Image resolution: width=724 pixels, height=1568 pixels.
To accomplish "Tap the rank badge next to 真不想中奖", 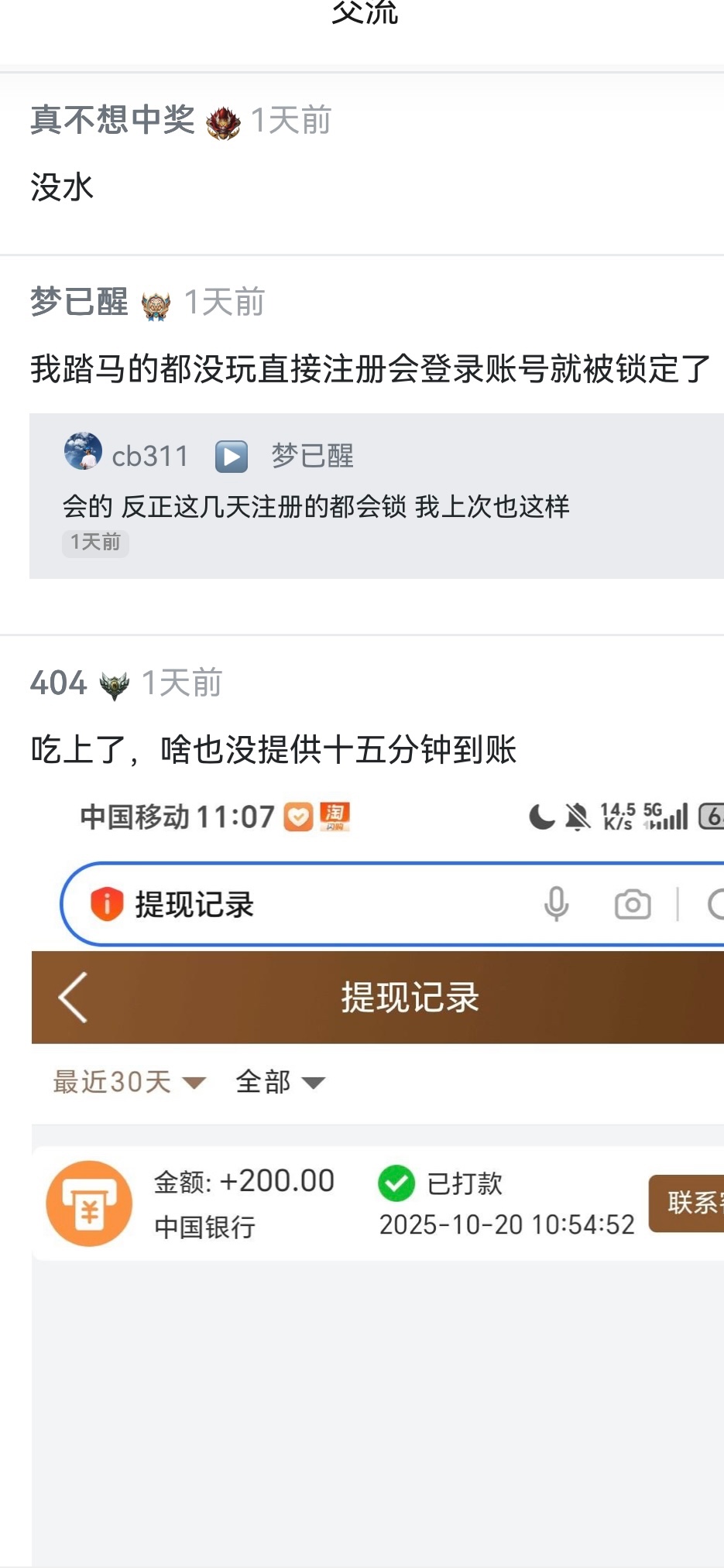I will [x=223, y=122].
